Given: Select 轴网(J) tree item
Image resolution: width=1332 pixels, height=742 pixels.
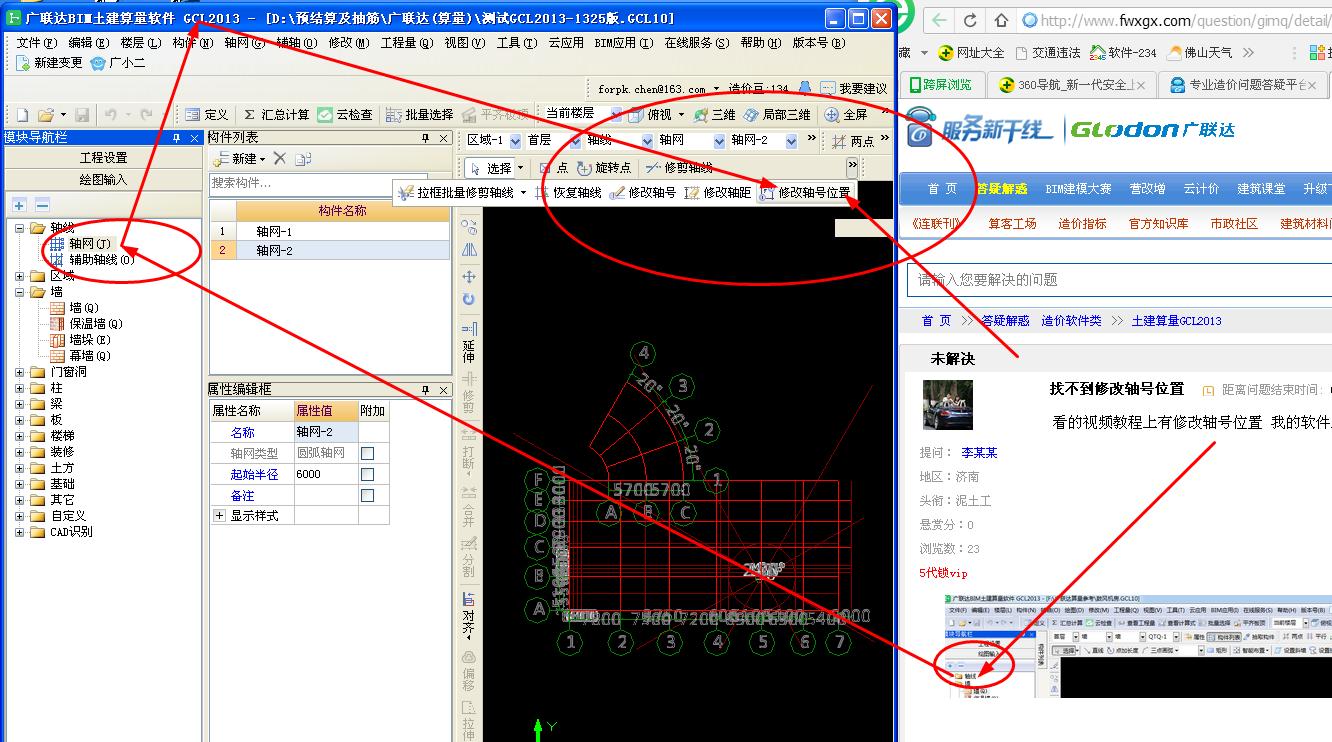Looking at the screenshot, I should [80, 244].
